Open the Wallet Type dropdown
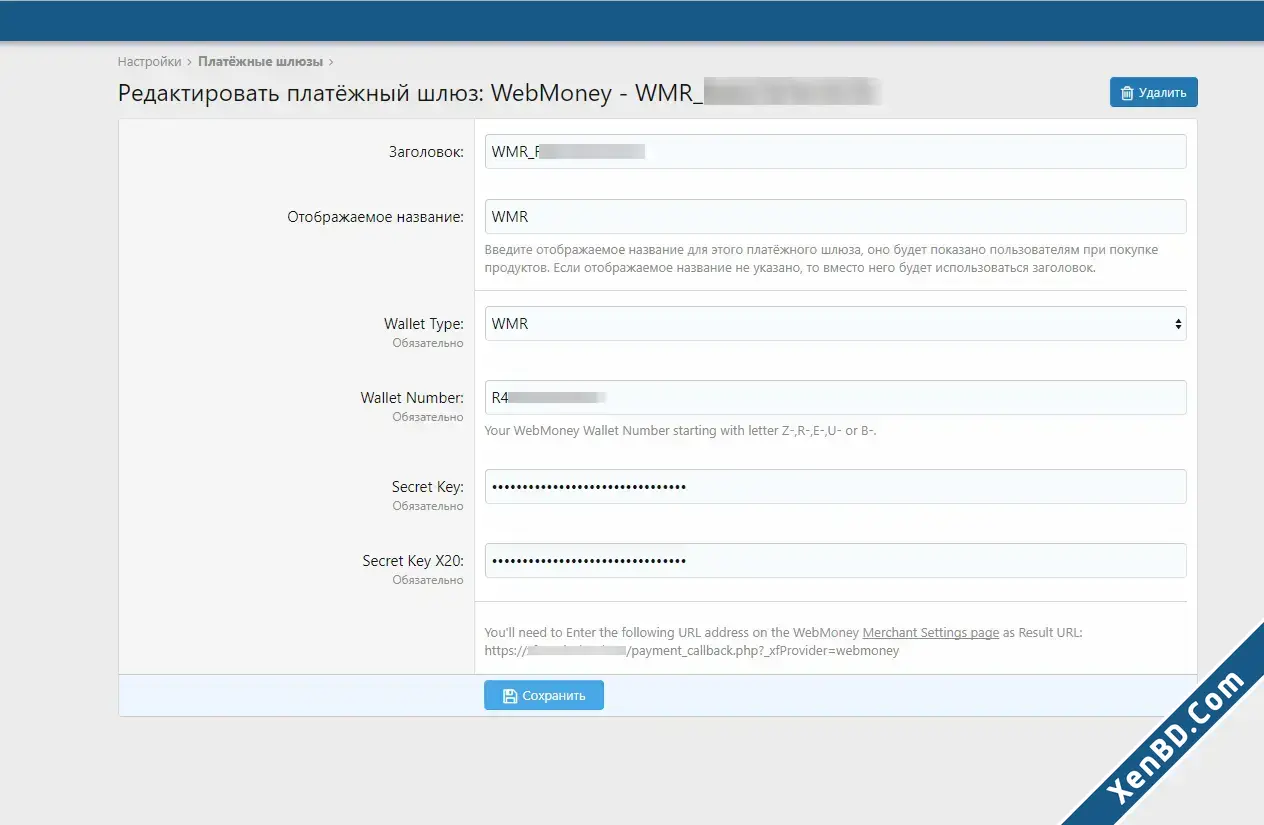1264x825 pixels. pos(835,324)
